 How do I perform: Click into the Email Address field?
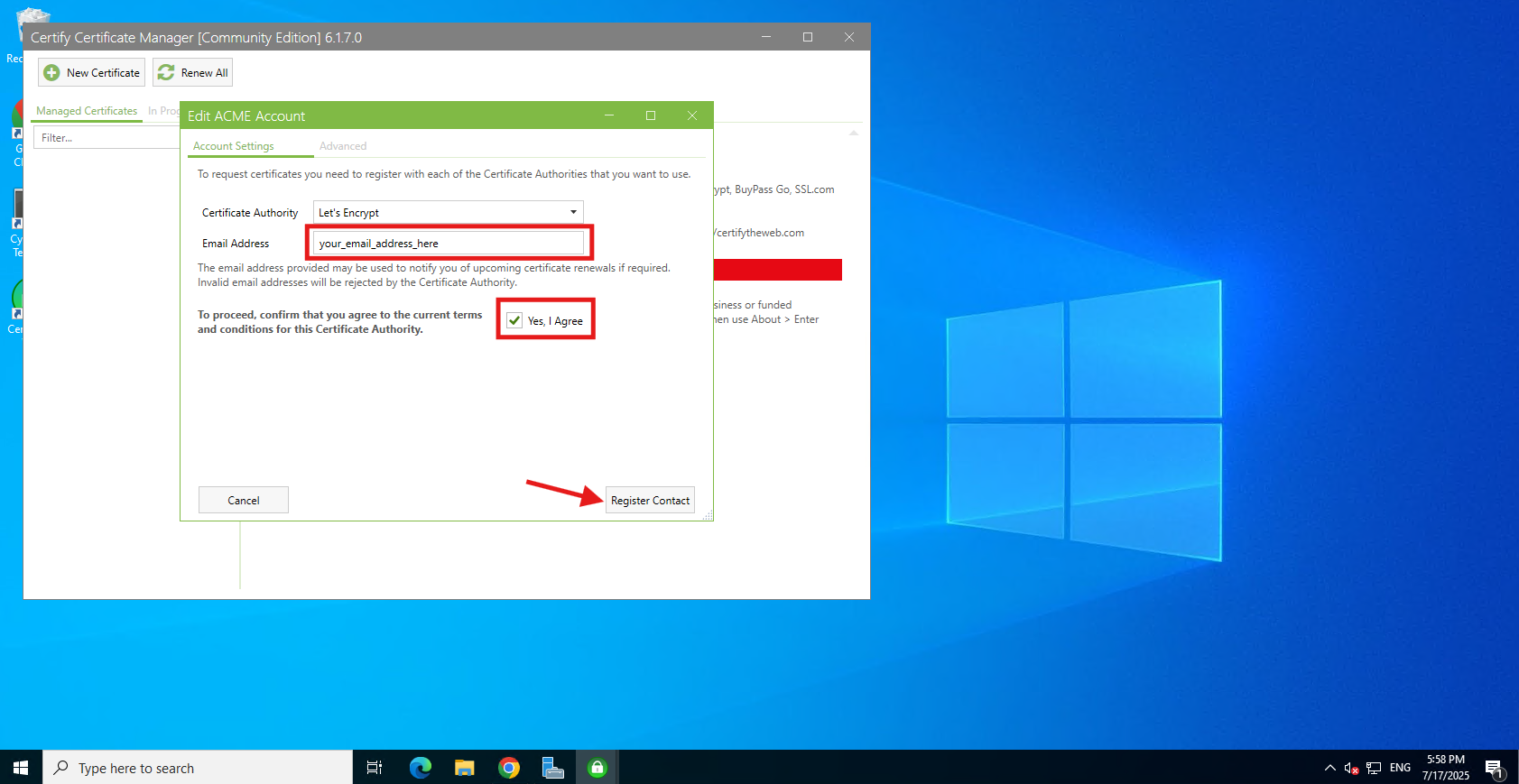click(x=449, y=244)
